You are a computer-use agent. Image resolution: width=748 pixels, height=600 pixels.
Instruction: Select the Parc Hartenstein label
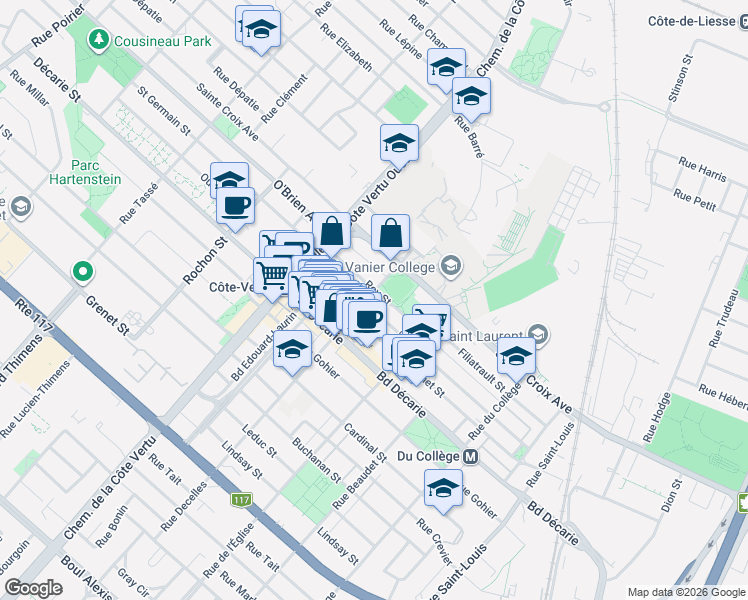pos(85,173)
